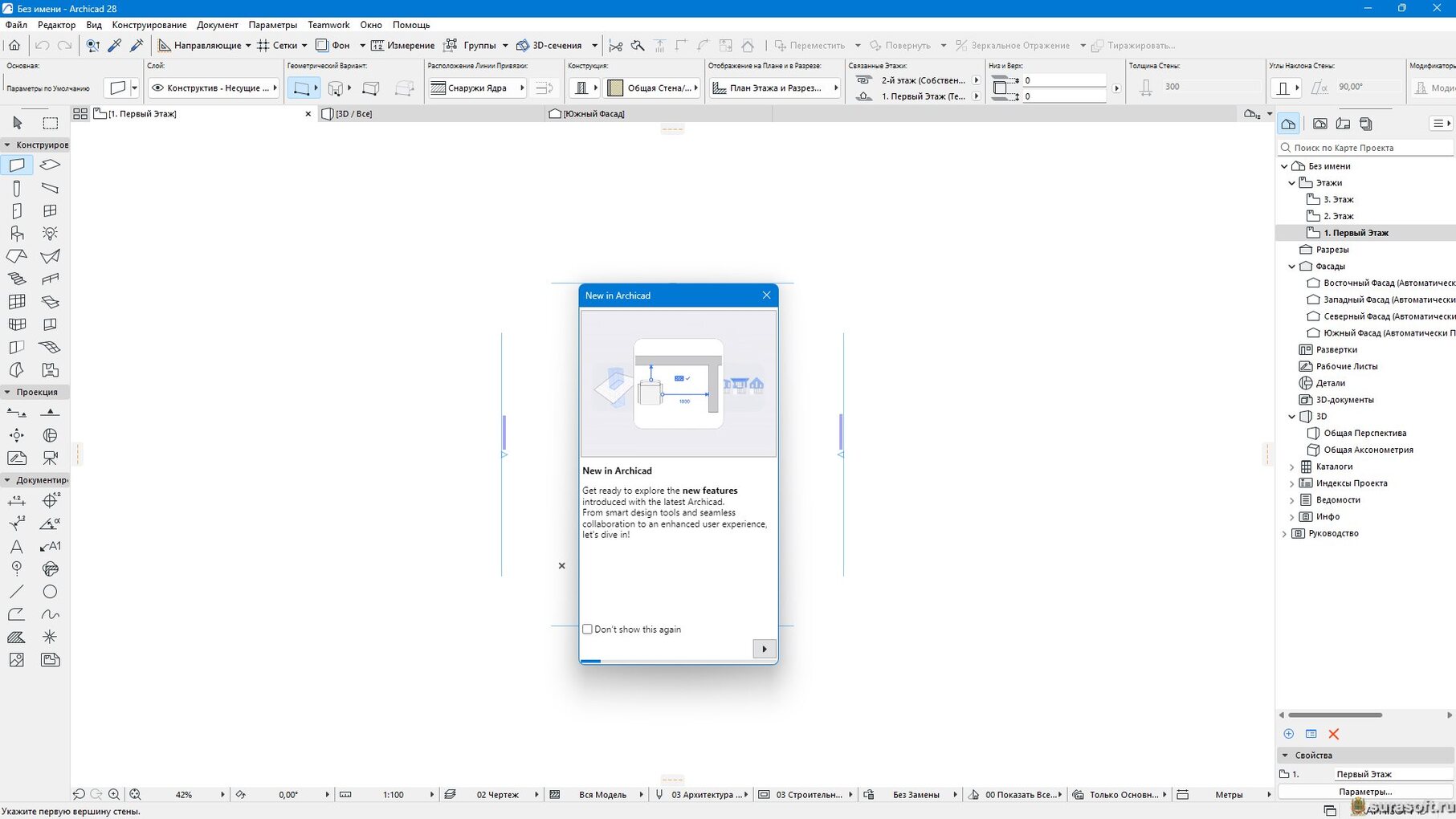Click the Первый Этаж name field in properties

(x=1393, y=774)
